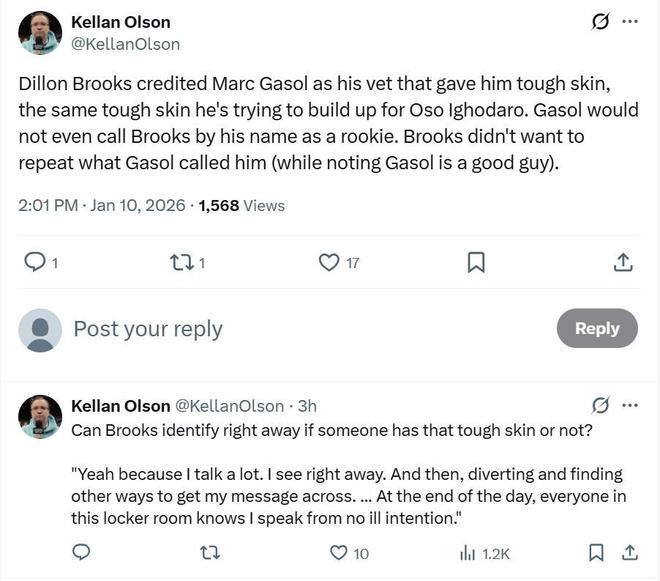Image resolution: width=660 pixels, height=581 pixels.
Task: Open Kellan Olson's profile picture on main post
Action: [40, 33]
